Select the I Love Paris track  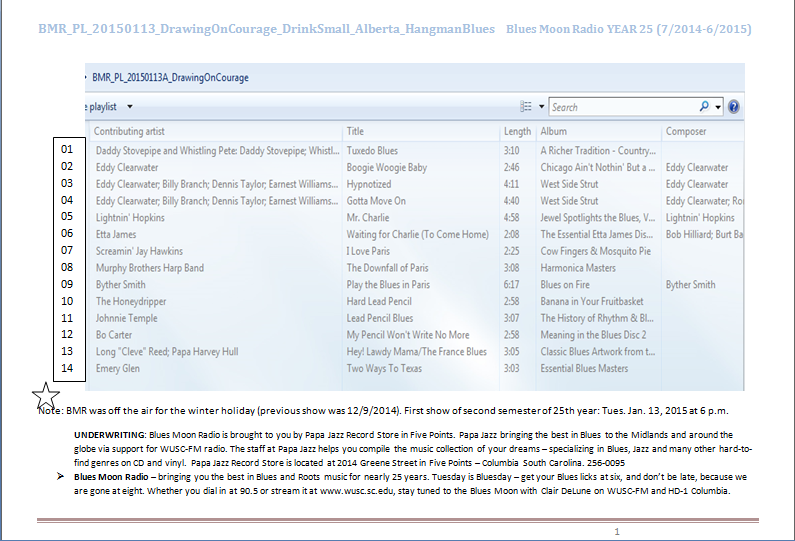[369, 251]
